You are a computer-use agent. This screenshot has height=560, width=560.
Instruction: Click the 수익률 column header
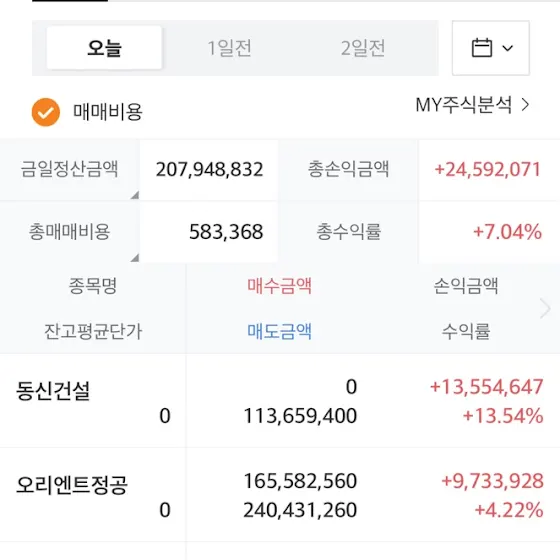click(x=466, y=331)
